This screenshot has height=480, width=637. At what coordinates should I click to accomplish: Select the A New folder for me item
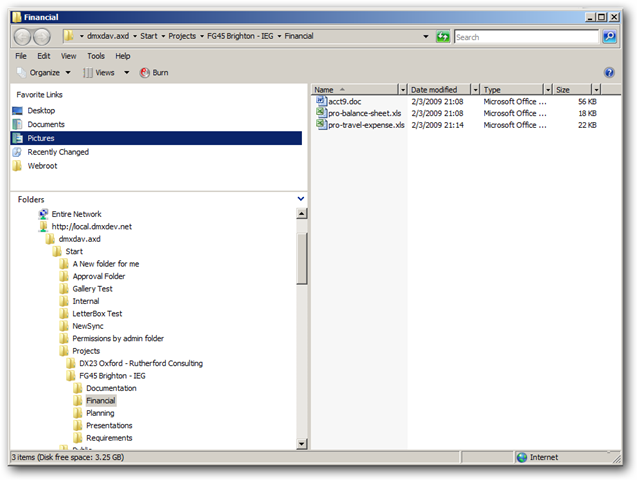click(x=106, y=264)
